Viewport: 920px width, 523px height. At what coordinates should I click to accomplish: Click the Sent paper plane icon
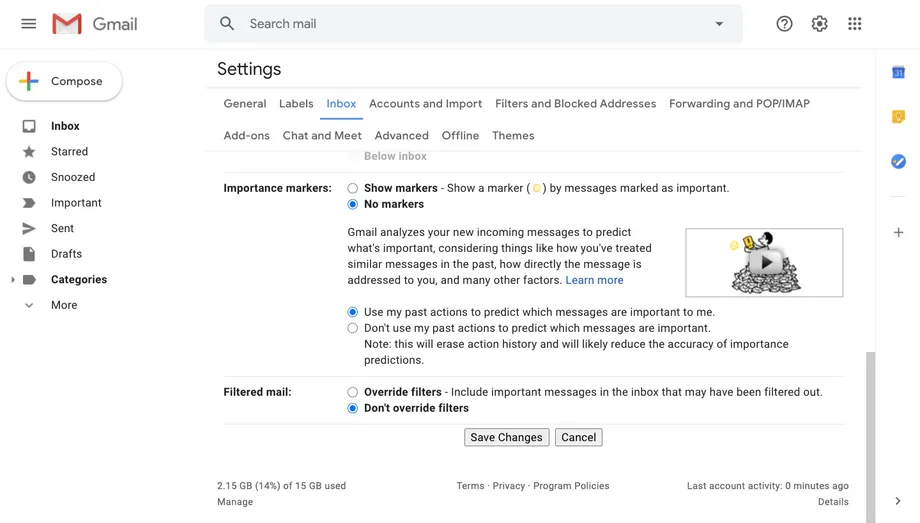[29, 228]
